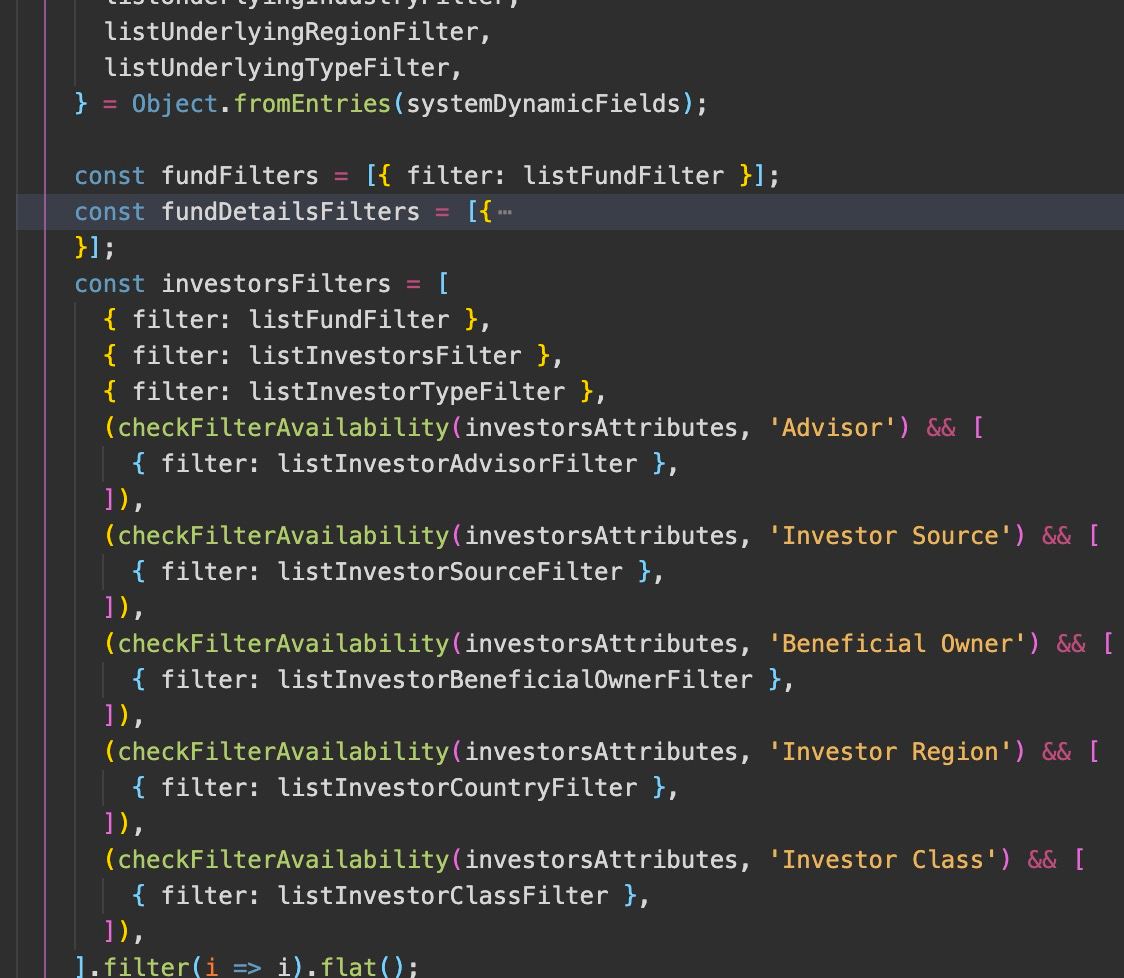Click listInvestorCountryFilter identifier
Screen dimensions: 1124x978
click(457, 787)
